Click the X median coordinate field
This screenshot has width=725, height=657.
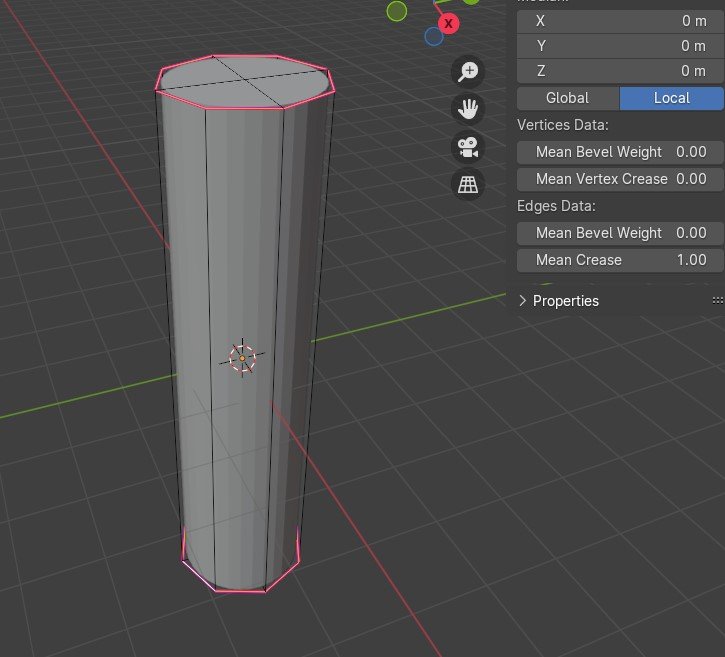point(619,20)
